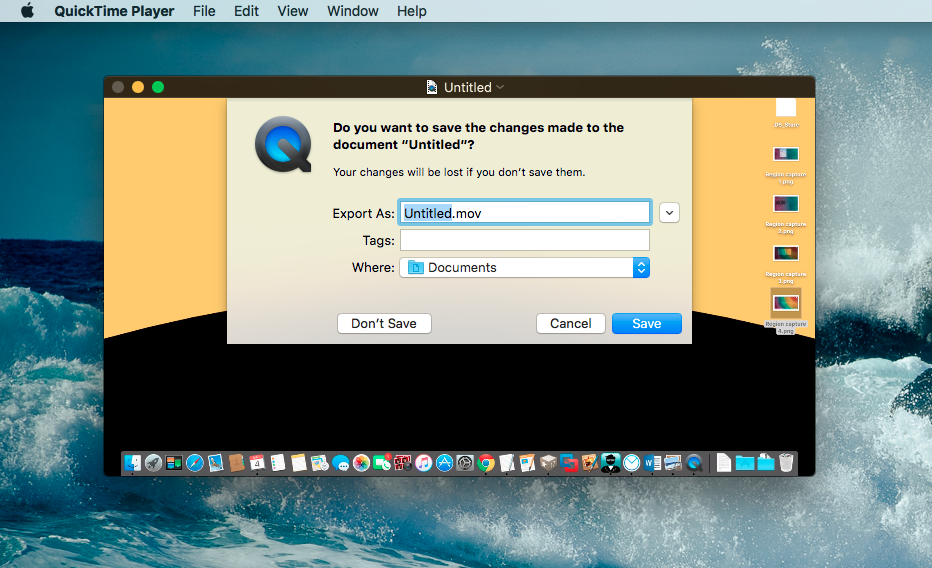The image size is (932, 568).
Task: Open the System Preferences gear icon in the dock
Action: pyautogui.click(x=465, y=463)
